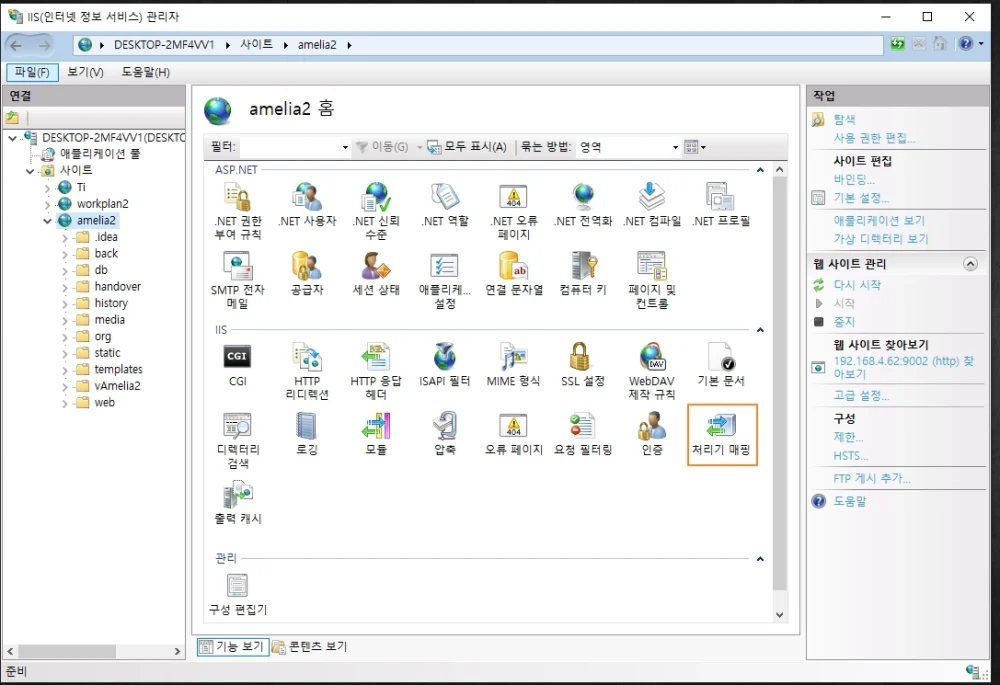Image resolution: width=1000 pixels, height=685 pixels.
Task: Open the 구성 편집기 icon
Action: point(238,594)
